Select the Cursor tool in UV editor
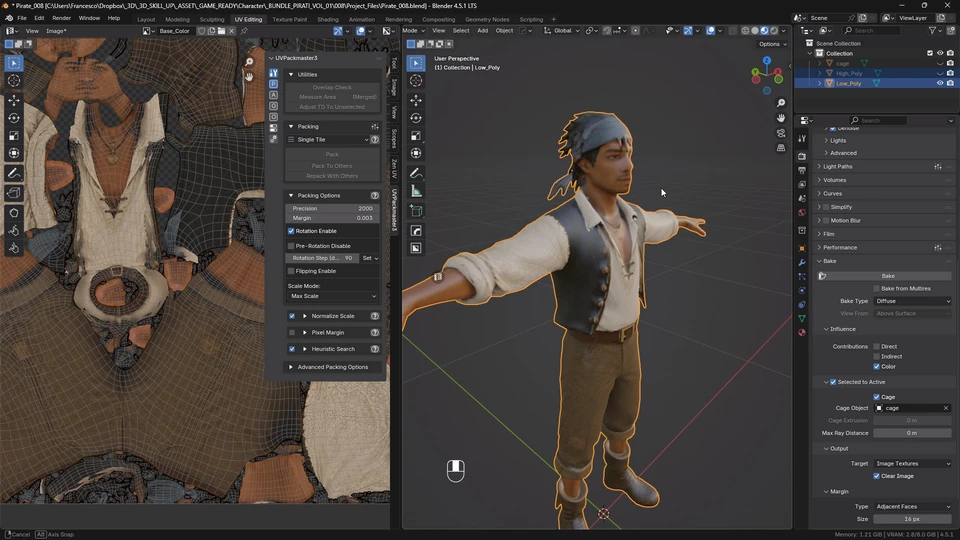Image resolution: width=960 pixels, height=540 pixels. coord(13,80)
